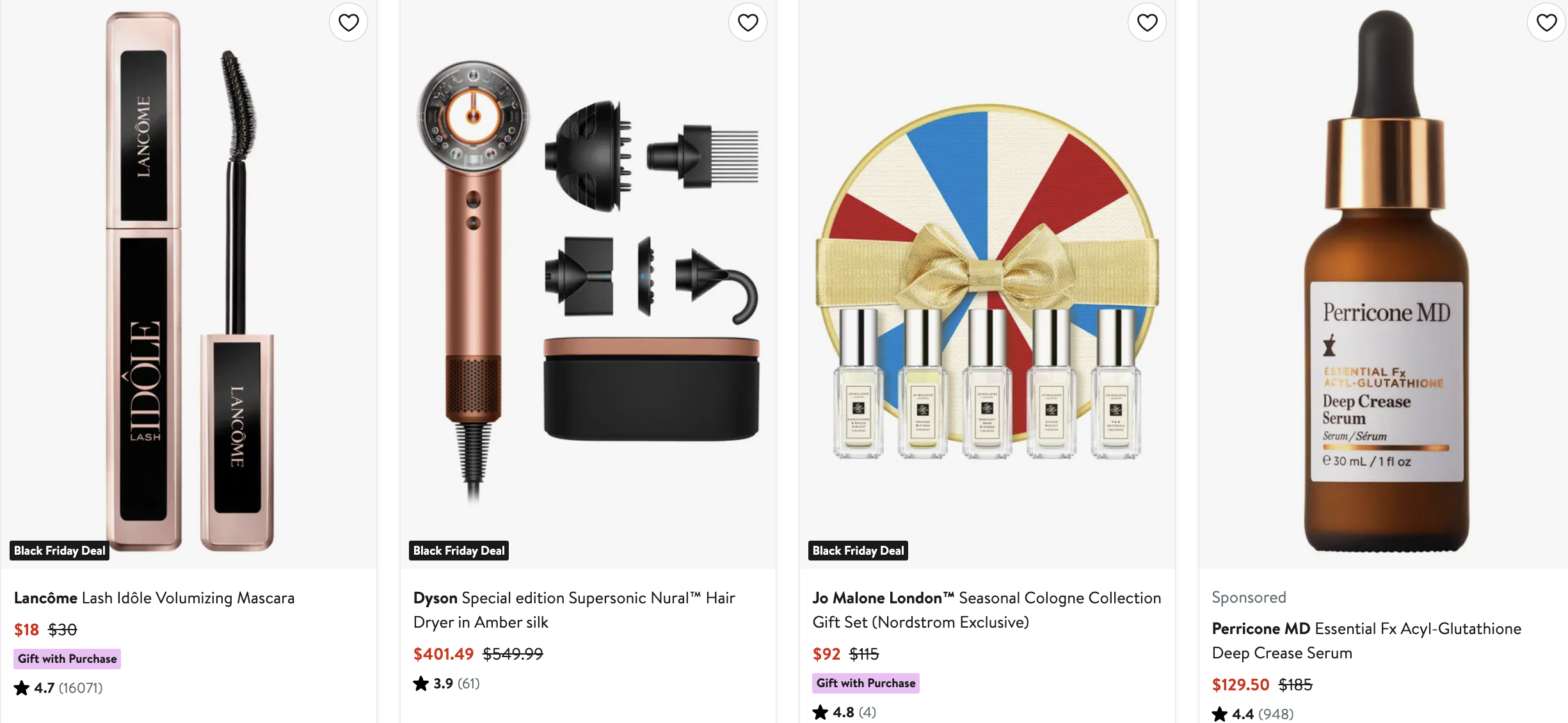Open Lancôme Lash Idôle mascara product image

[189, 282]
